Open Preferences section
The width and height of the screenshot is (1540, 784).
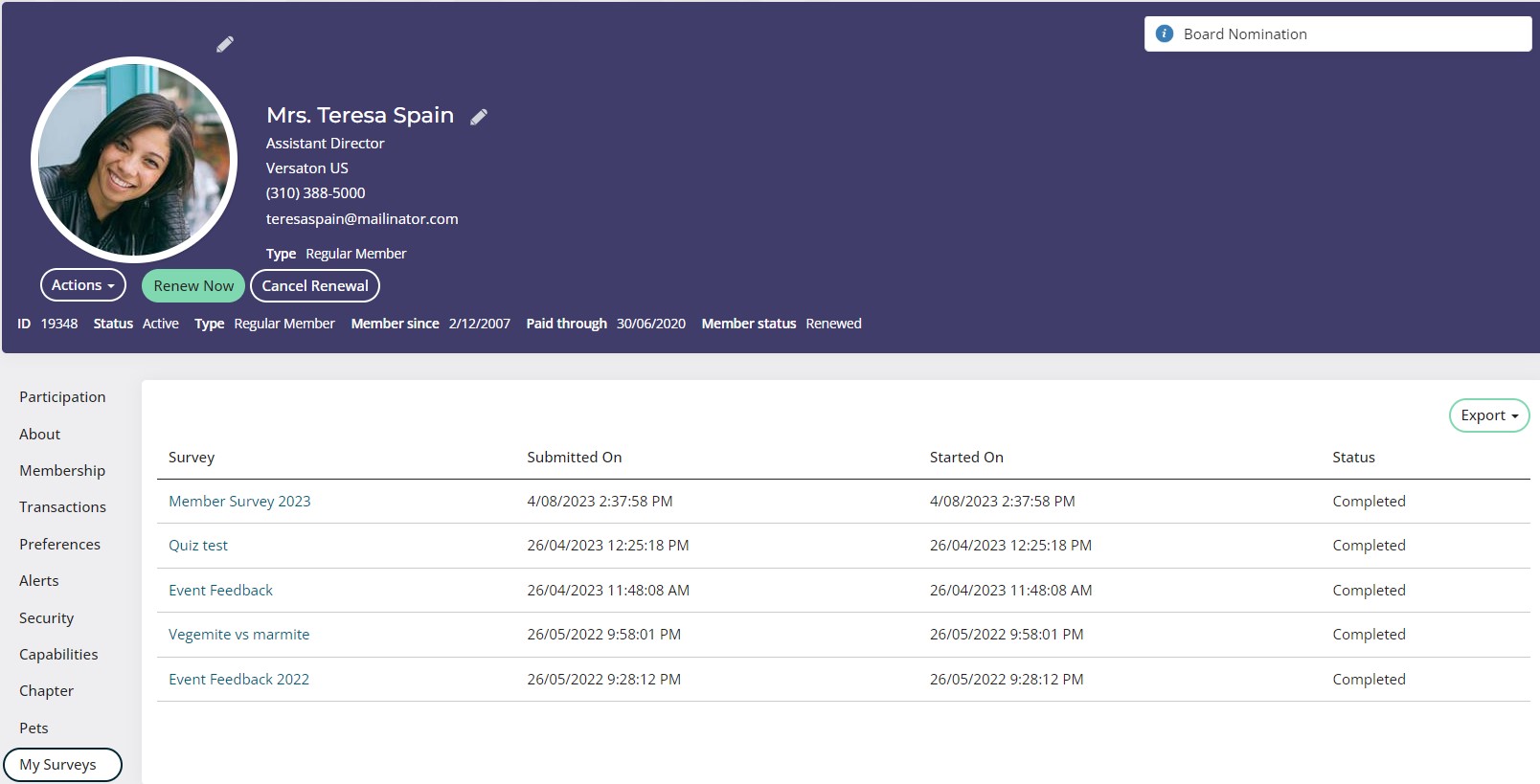[x=59, y=544]
